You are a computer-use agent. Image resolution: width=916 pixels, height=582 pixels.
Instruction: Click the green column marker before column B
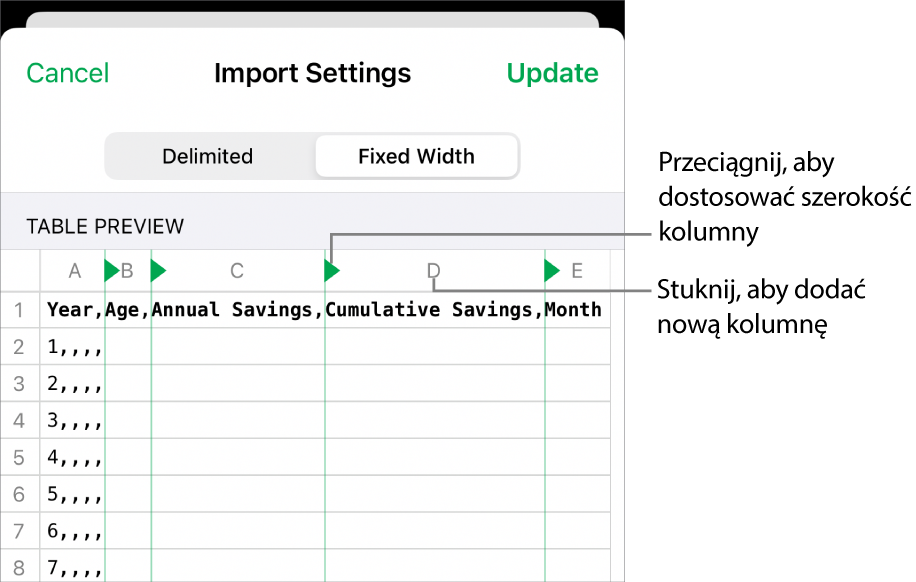click(111, 270)
